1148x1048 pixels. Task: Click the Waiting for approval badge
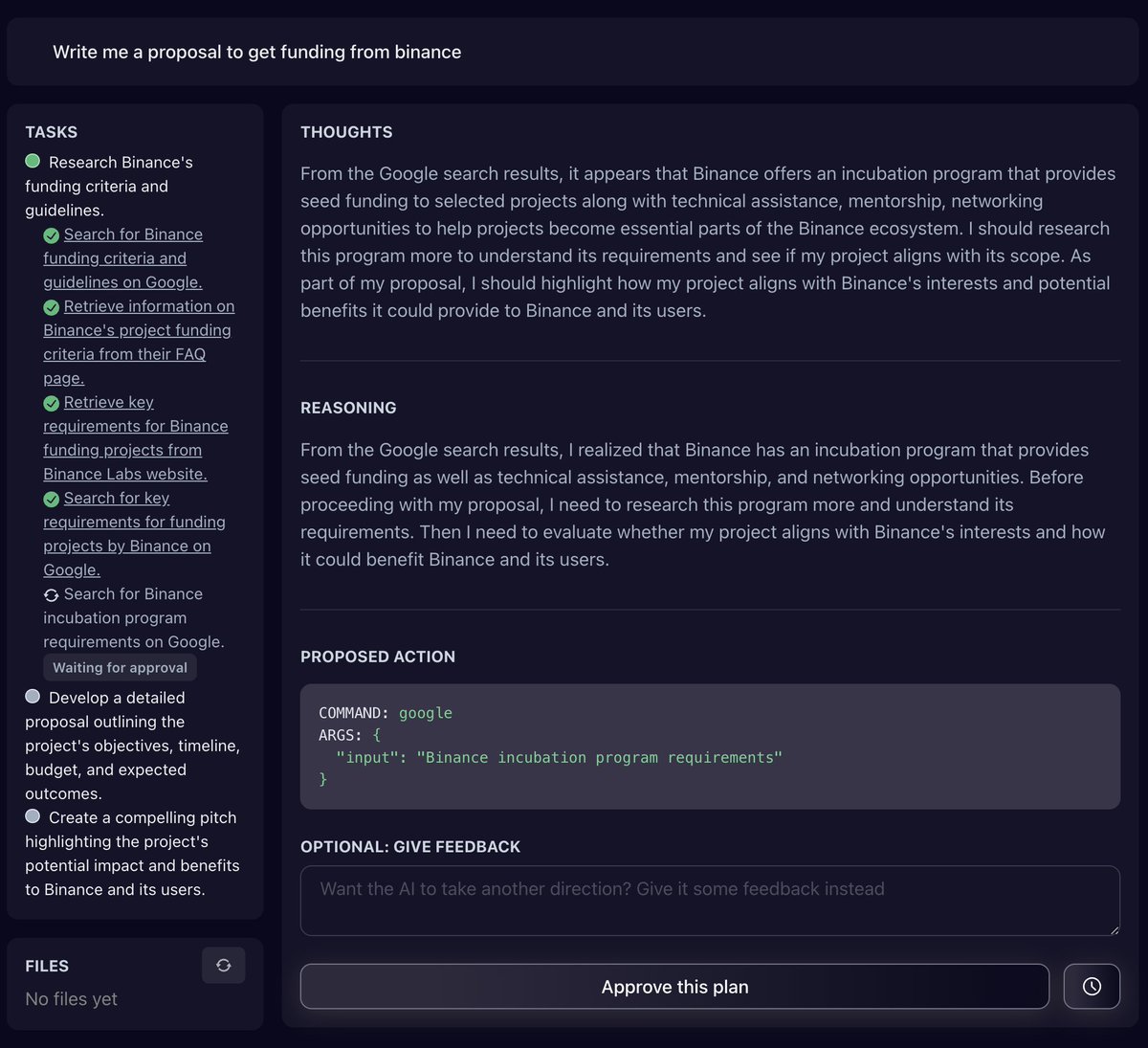(x=120, y=667)
